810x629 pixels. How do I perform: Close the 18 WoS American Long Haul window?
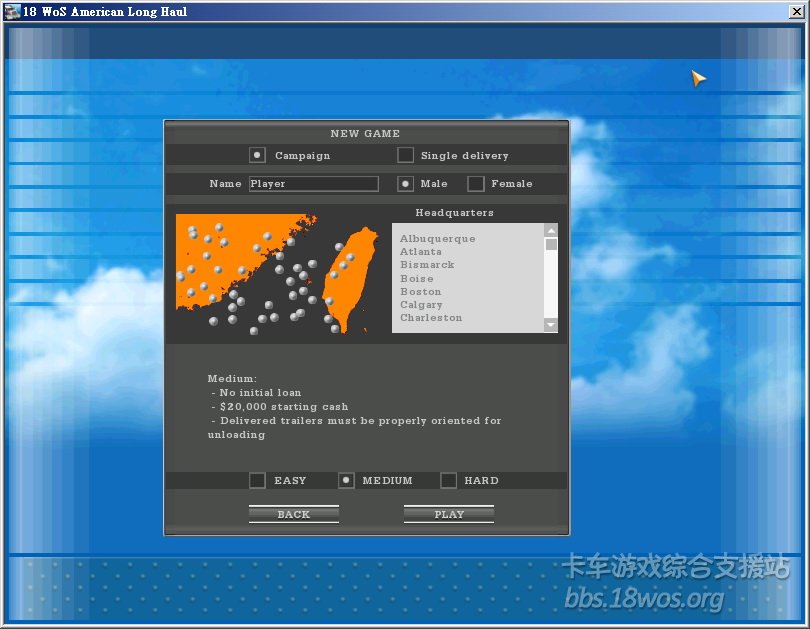[x=796, y=11]
